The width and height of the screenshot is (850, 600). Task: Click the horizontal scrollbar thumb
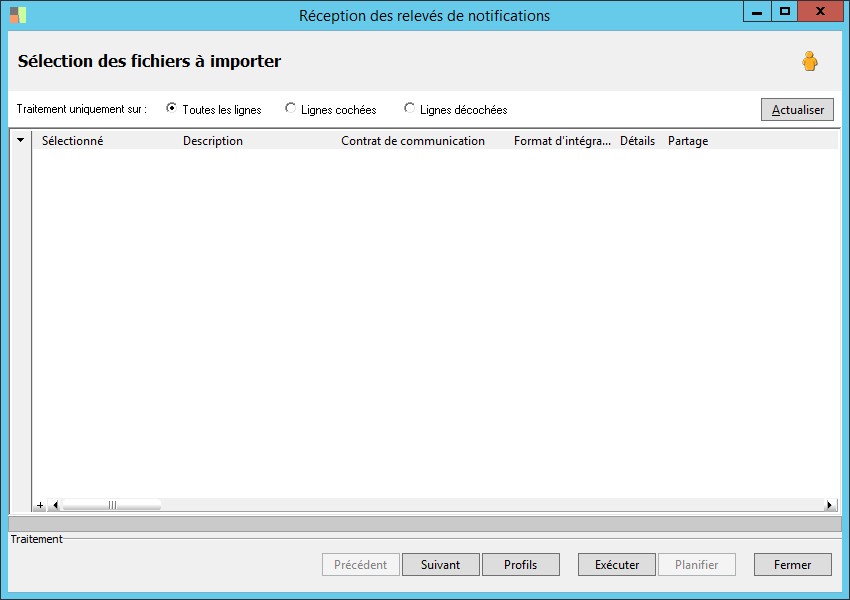point(112,505)
